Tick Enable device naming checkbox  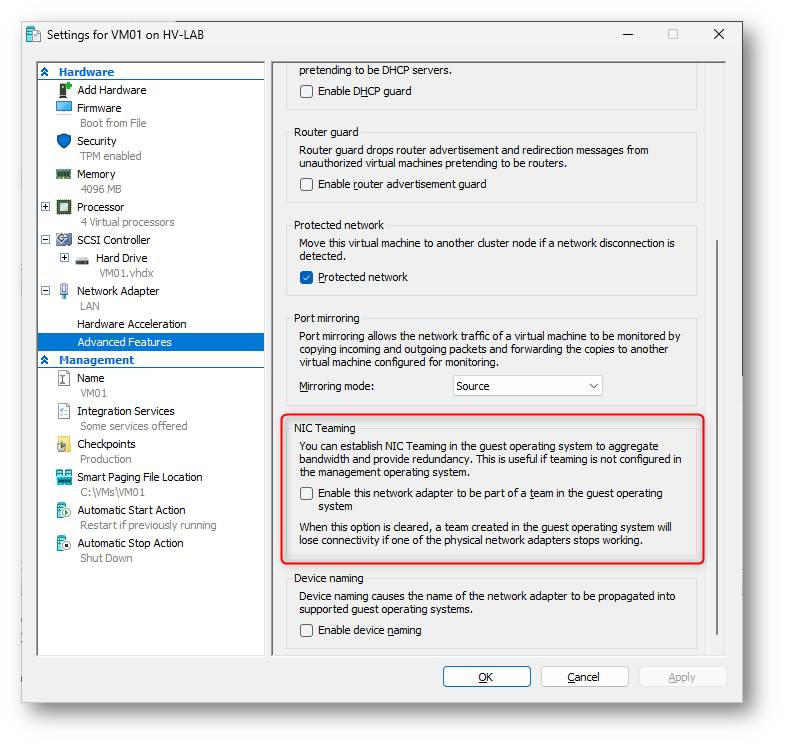tap(306, 630)
